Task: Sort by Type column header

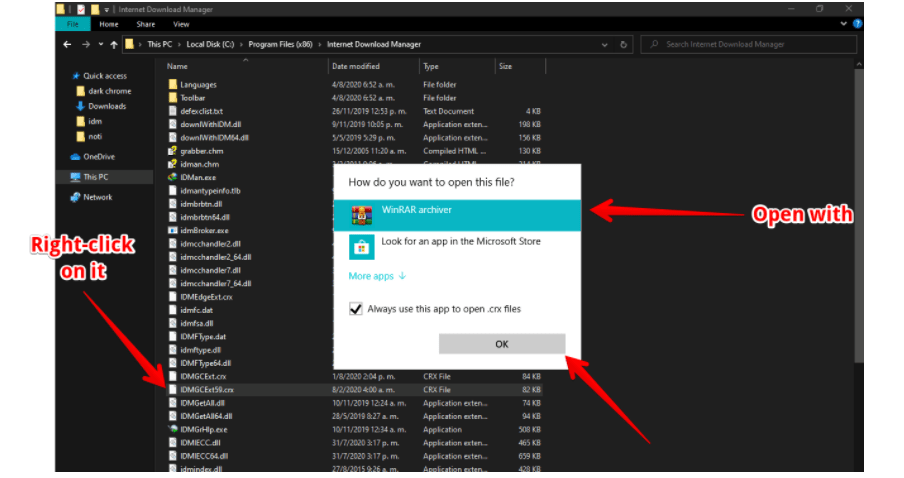Action: coord(431,66)
